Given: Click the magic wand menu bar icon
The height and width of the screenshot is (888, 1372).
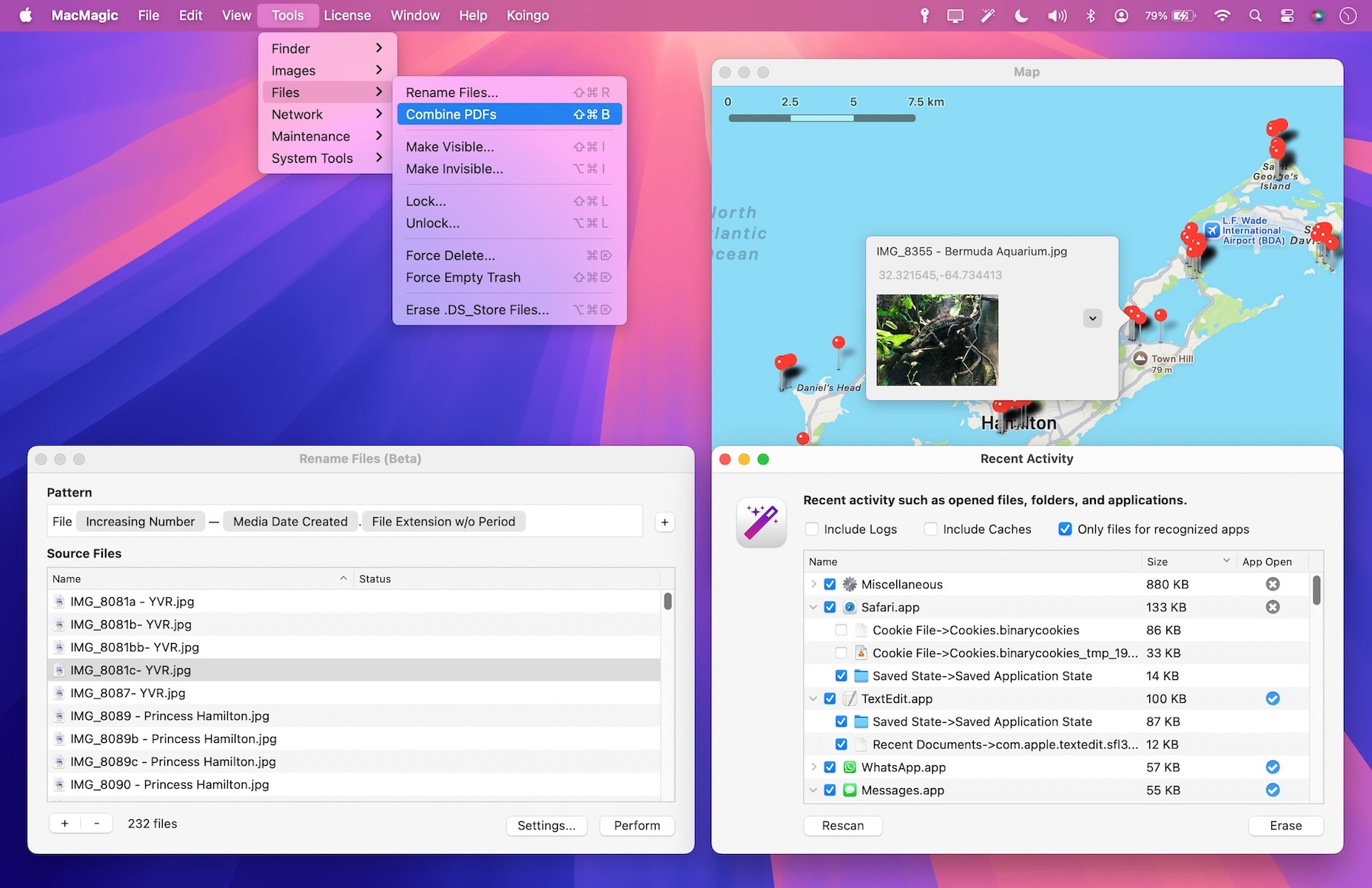Looking at the screenshot, I should pos(987,16).
